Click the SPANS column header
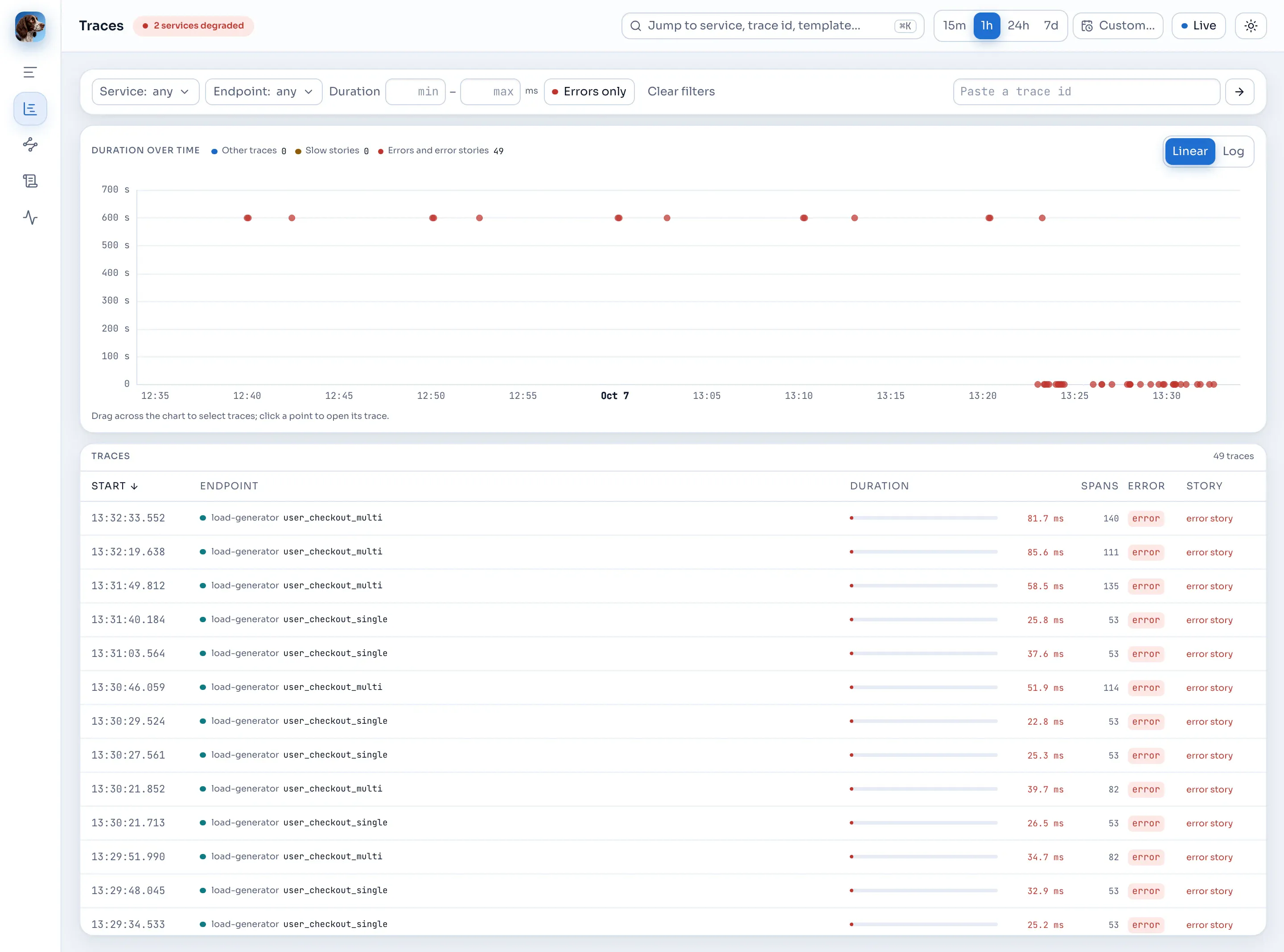This screenshot has height=952, width=1284. click(1099, 486)
